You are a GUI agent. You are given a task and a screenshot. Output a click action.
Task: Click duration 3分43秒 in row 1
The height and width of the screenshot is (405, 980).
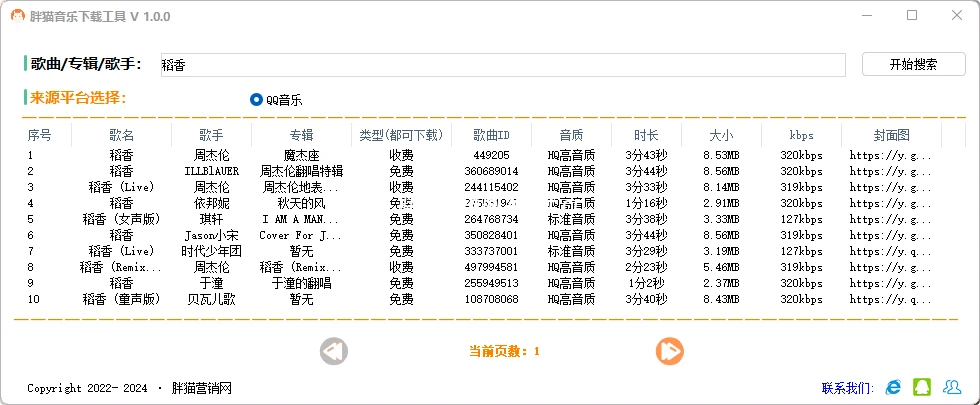(x=646, y=155)
